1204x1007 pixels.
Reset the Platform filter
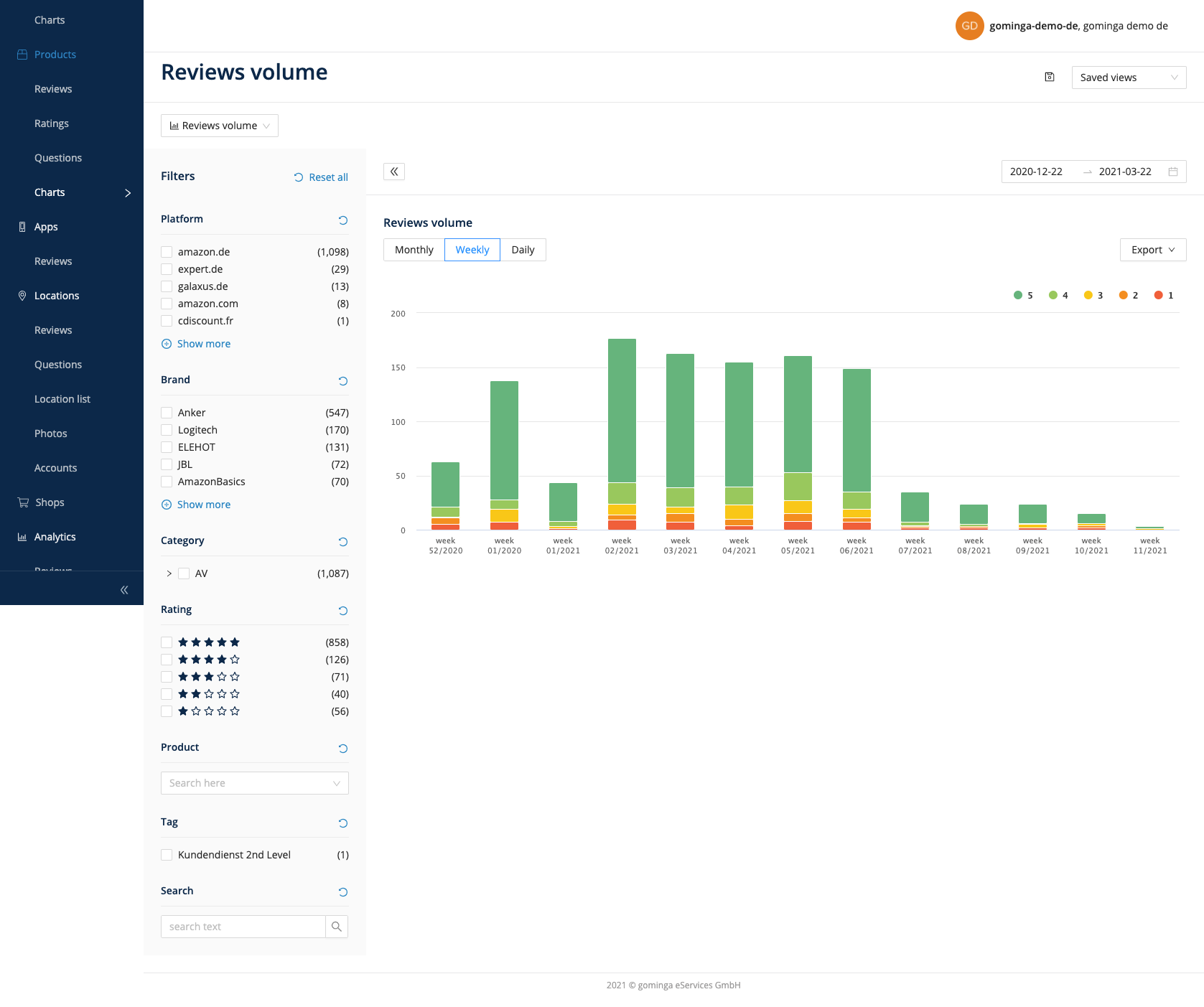click(342, 220)
